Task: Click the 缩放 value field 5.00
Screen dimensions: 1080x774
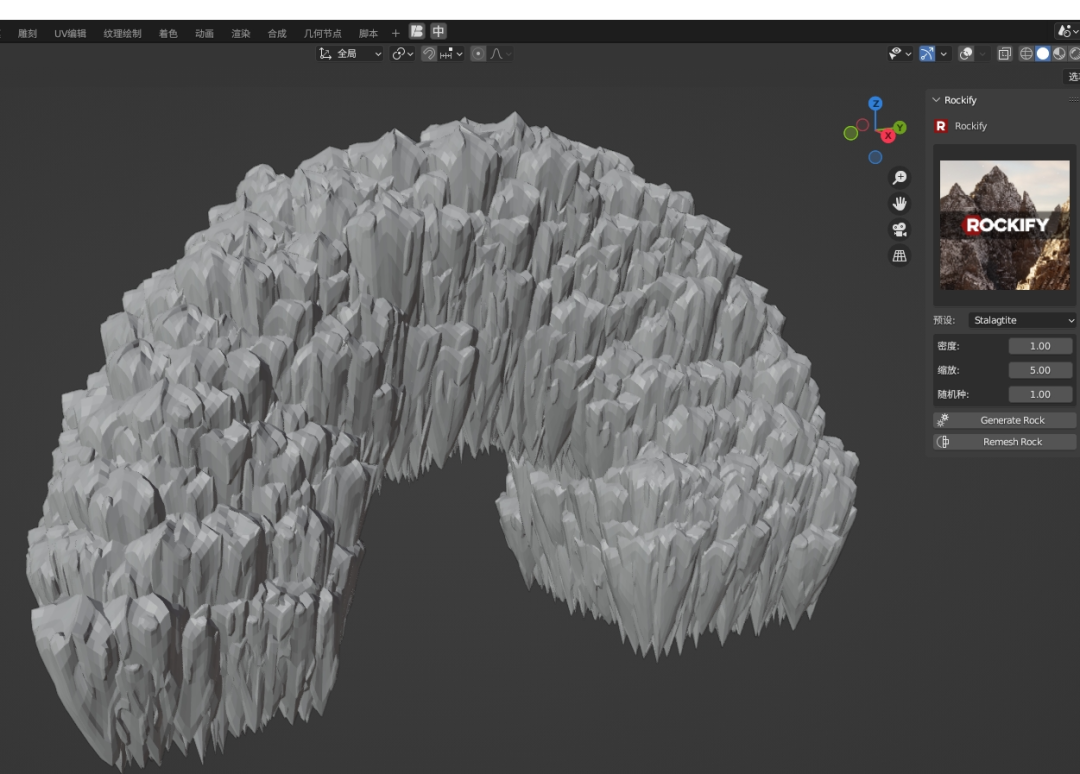Action: tap(1040, 370)
